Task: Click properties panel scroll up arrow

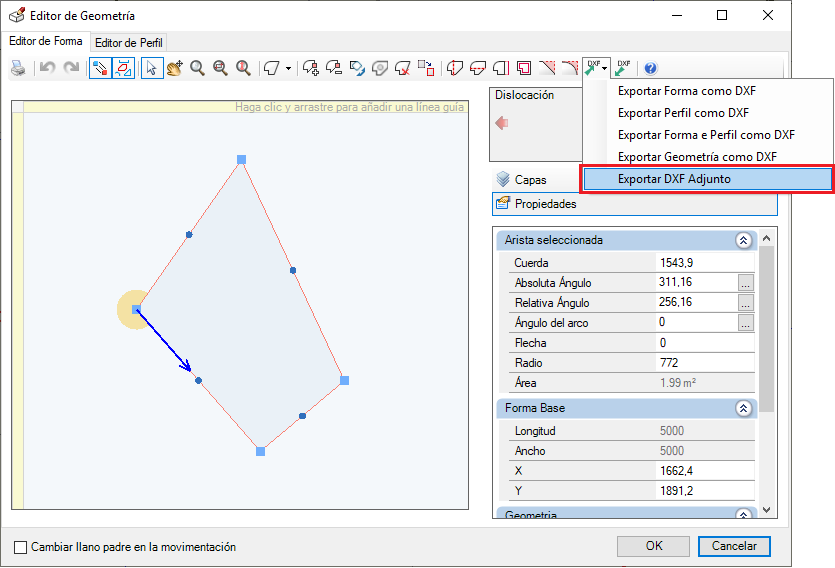Action: tap(766, 238)
